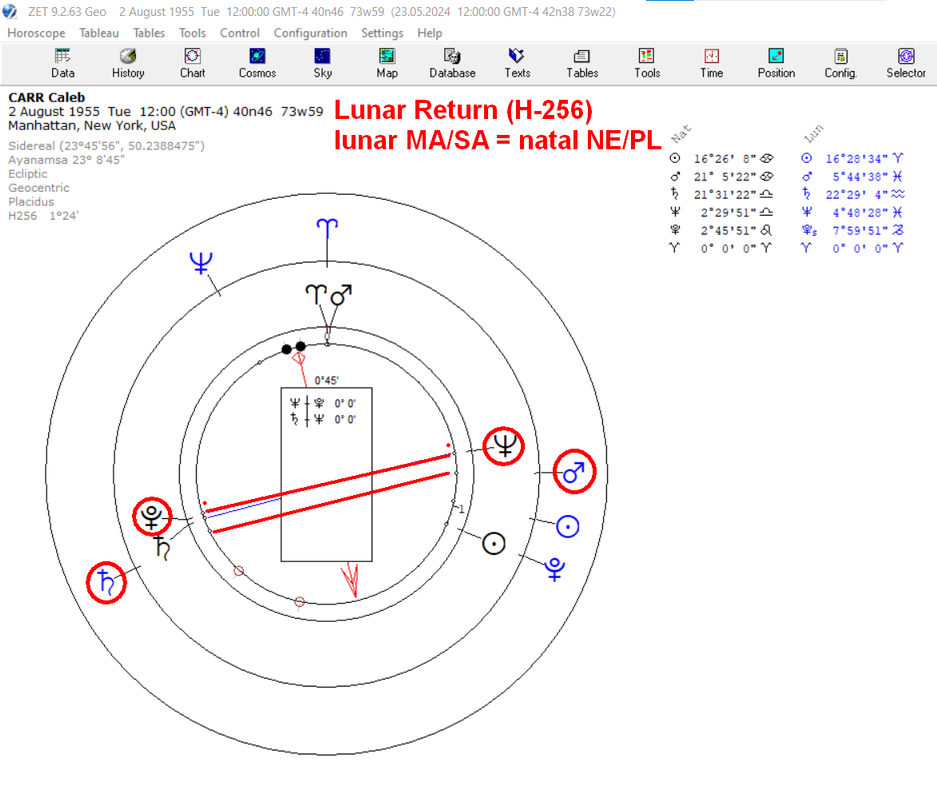Open the Data toolbar icon
937x800 pixels.
pos(63,63)
